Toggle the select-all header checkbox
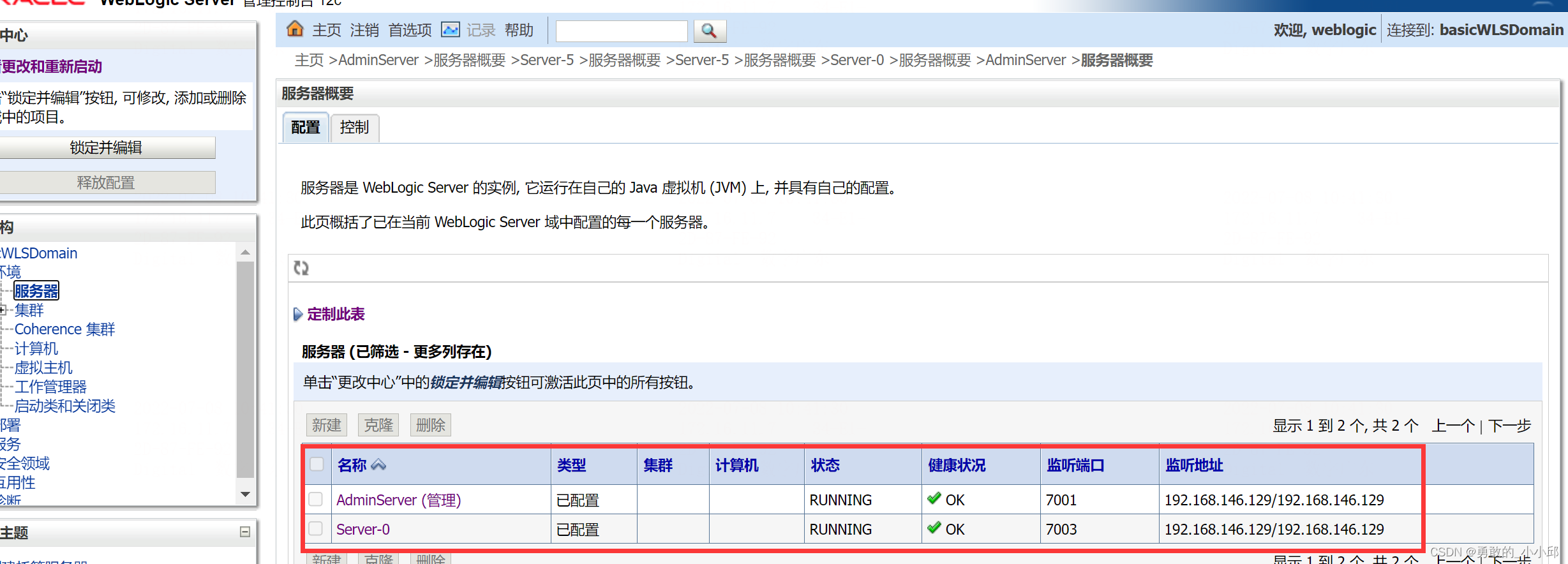Viewport: 1568px width, 564px height. click(x=317, y=464)
